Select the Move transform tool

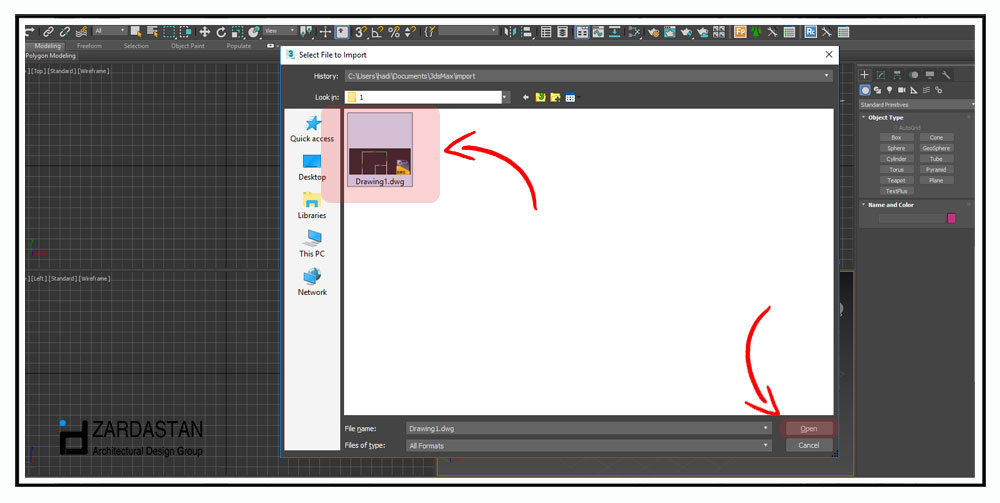[204, 32]
